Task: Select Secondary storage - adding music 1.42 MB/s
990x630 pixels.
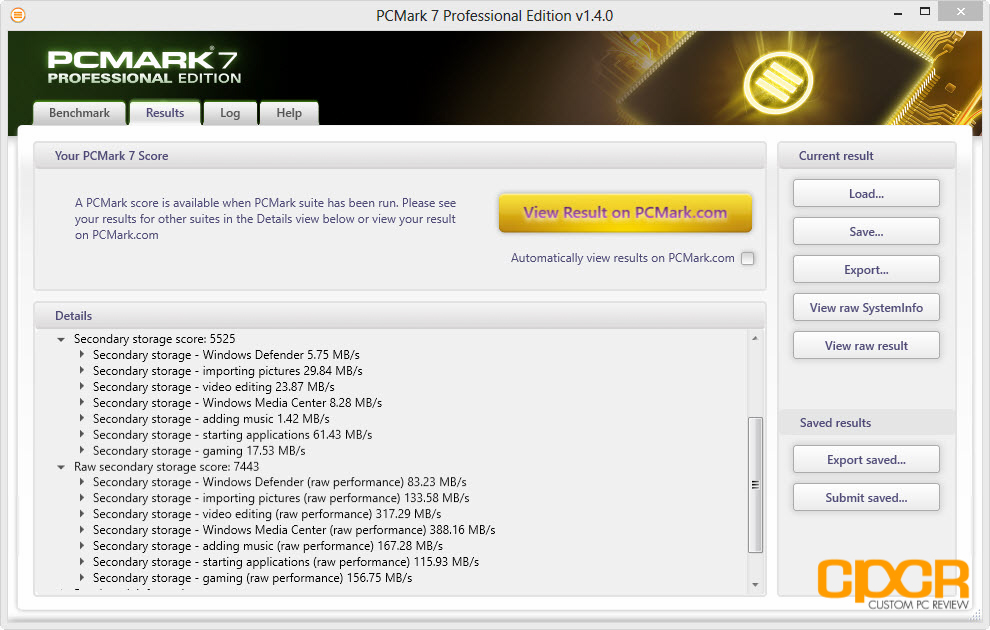Action: click(212, 419)
